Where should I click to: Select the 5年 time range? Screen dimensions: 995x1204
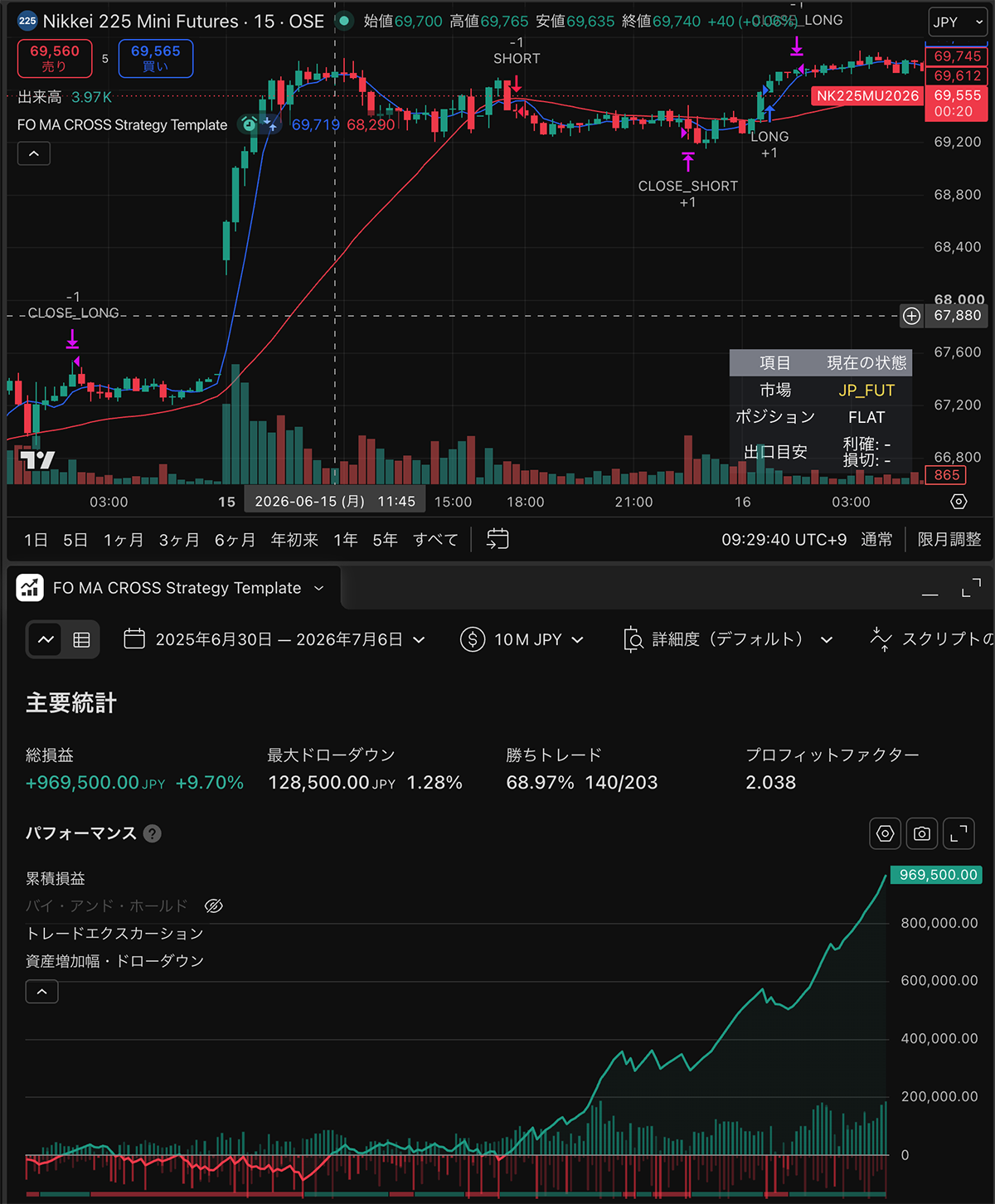(x=385, y=540)
